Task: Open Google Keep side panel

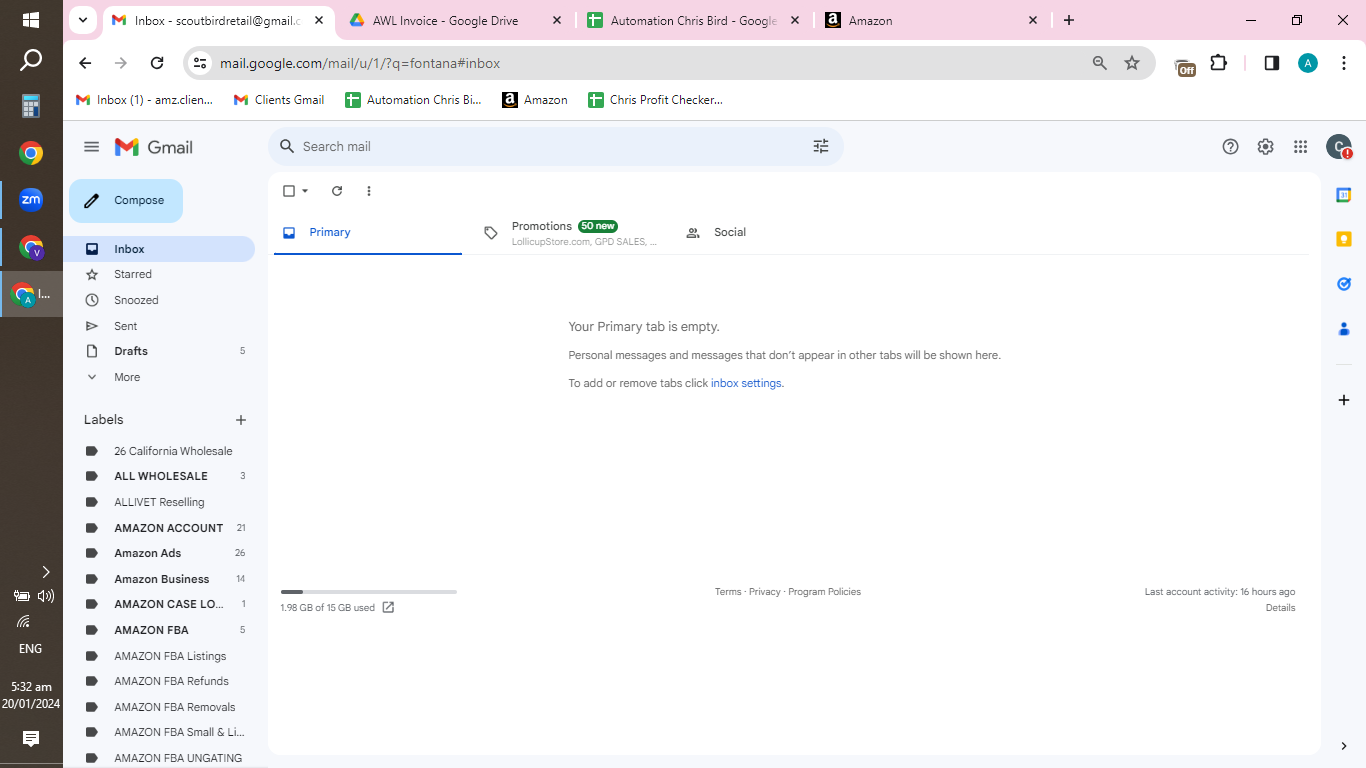Action: [x=1344, y=239]
